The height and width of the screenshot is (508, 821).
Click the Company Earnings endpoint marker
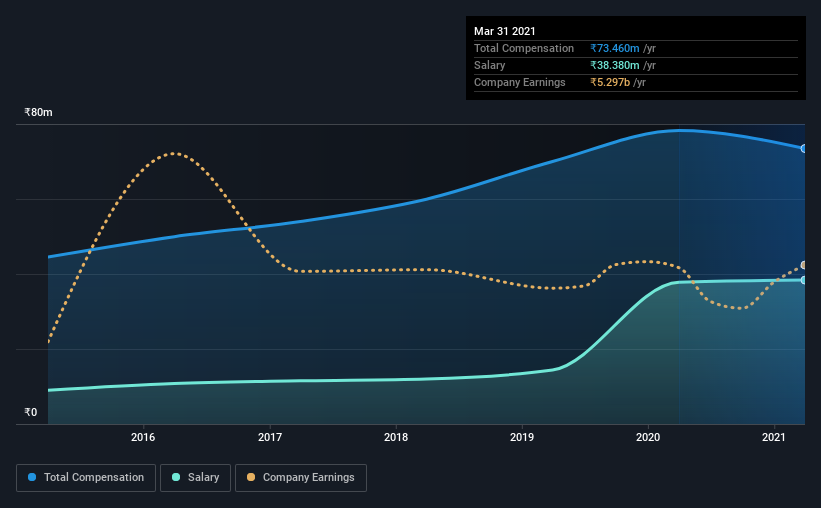tap(804, 266)
